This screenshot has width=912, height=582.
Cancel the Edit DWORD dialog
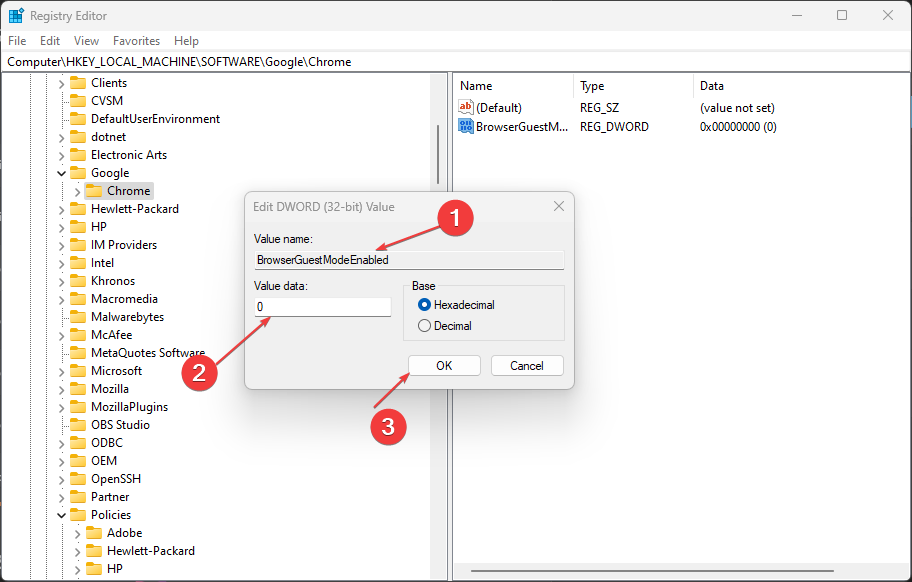[x=527, y=366]
